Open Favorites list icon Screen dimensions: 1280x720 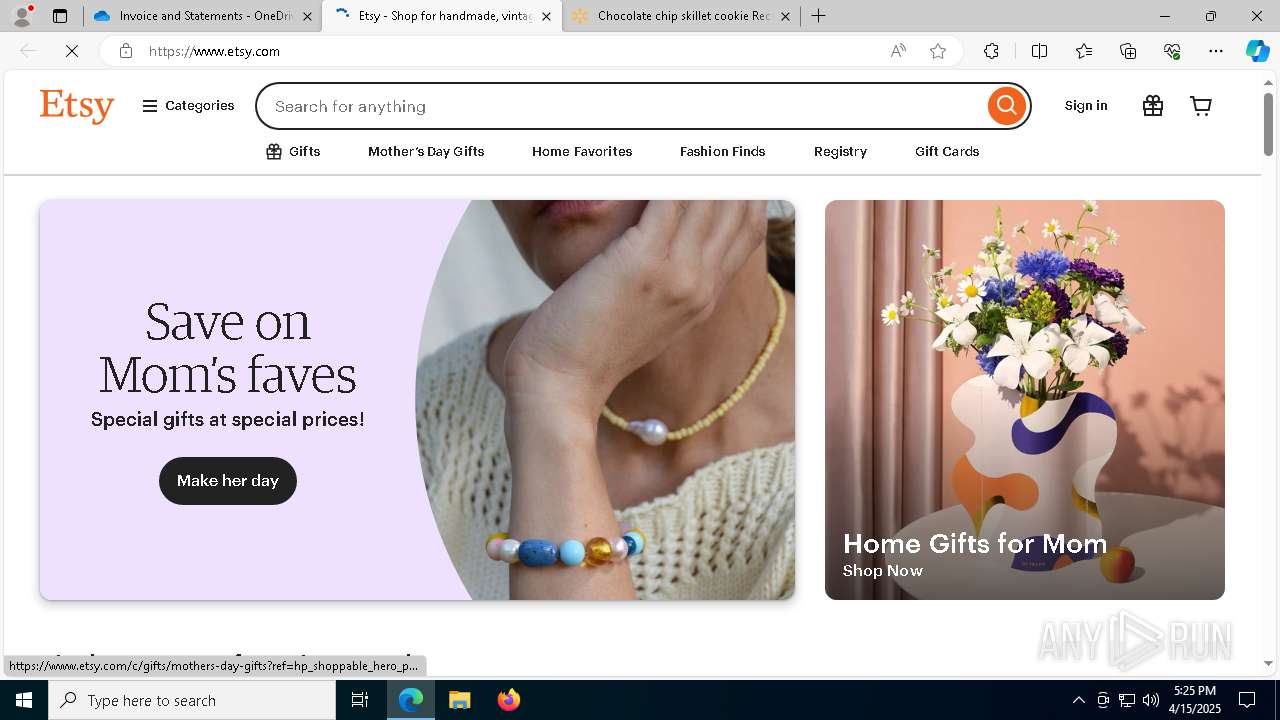click(x=1084, y=51)
